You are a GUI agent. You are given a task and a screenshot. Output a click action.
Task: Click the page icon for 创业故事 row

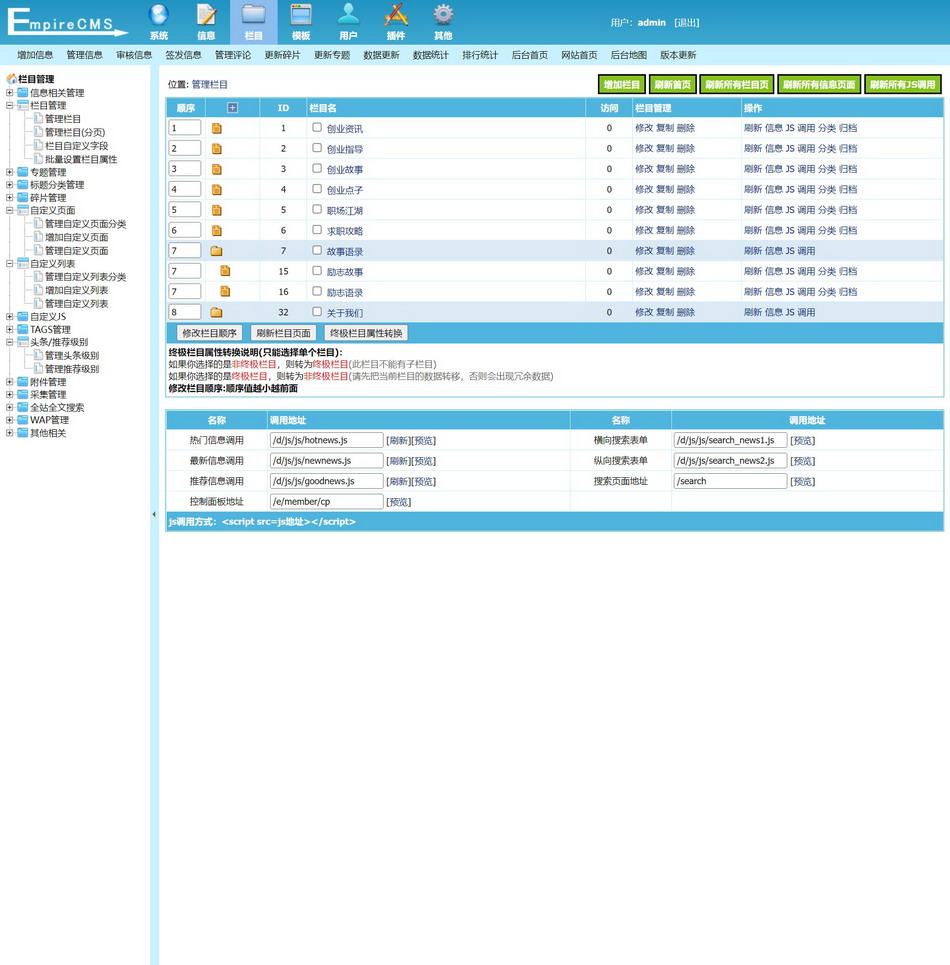pos(217,169)
